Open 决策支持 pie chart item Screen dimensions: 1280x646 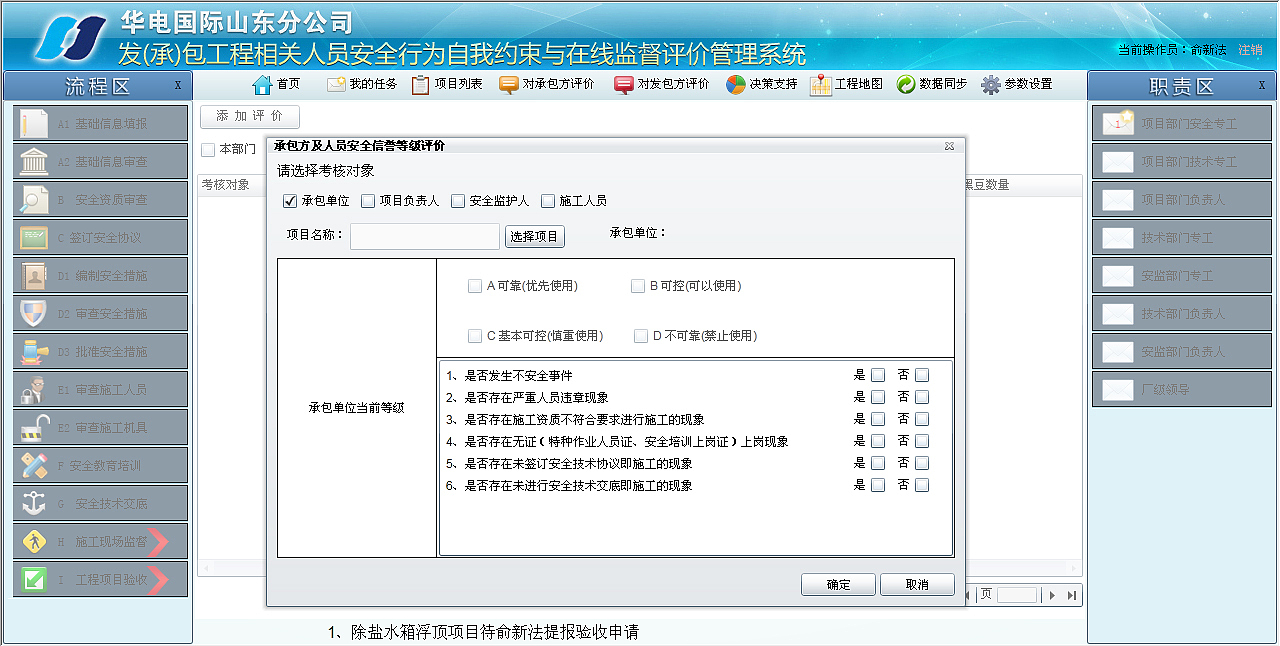(x=762, y=84)
